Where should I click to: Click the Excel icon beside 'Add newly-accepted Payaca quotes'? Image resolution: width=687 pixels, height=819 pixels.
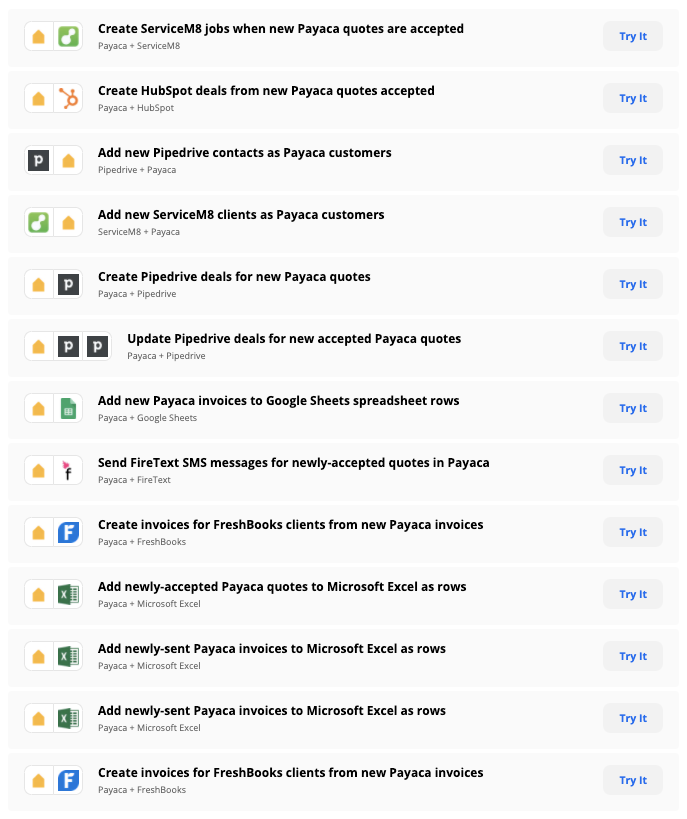click(68, 594)
